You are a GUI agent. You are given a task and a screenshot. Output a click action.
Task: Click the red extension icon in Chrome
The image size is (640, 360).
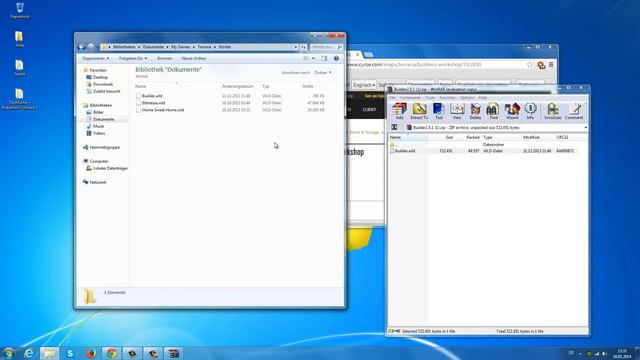(x=541, y=65)
